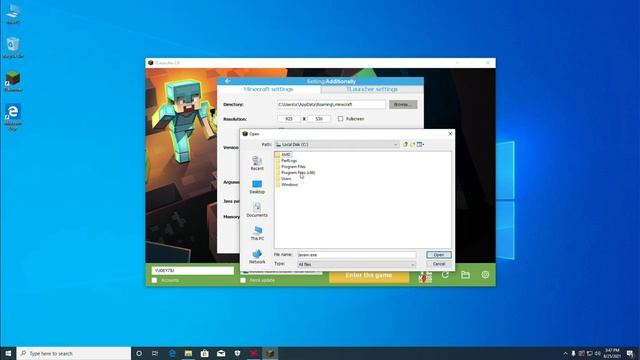
Task: Open Windows Start menu
Action: tap(8, 353)
